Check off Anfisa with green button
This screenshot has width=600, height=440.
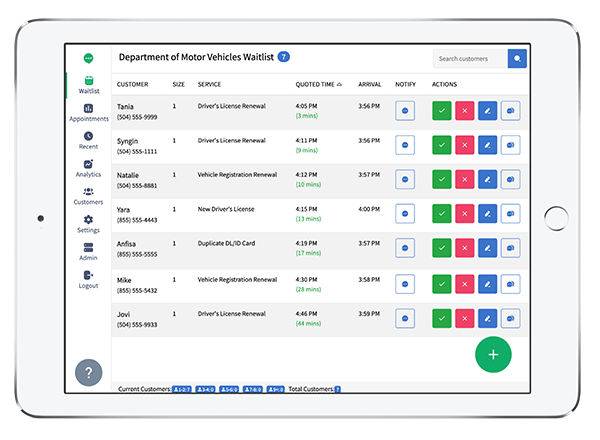click(442, 248)
